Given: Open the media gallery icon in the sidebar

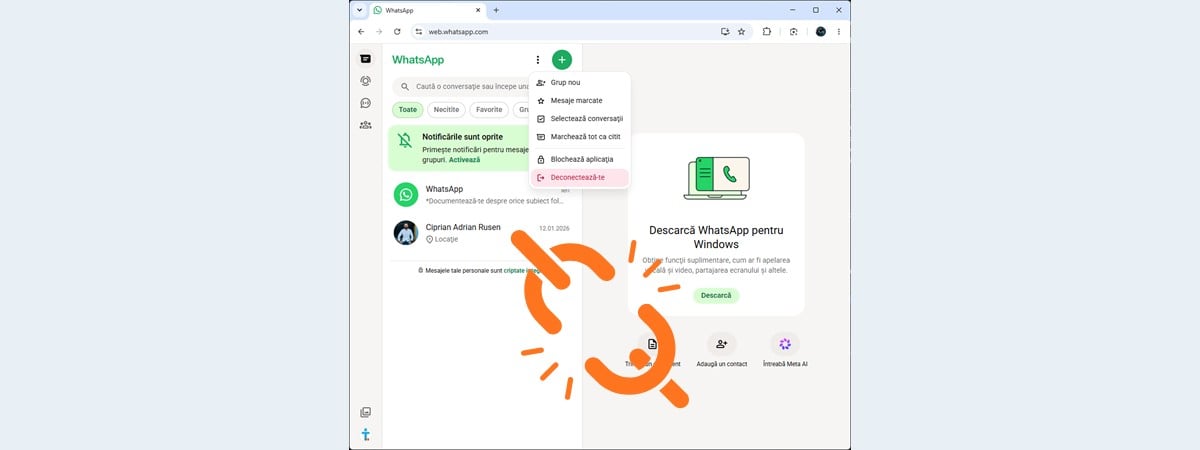Looking at the screenshot, I should point(365,412).
